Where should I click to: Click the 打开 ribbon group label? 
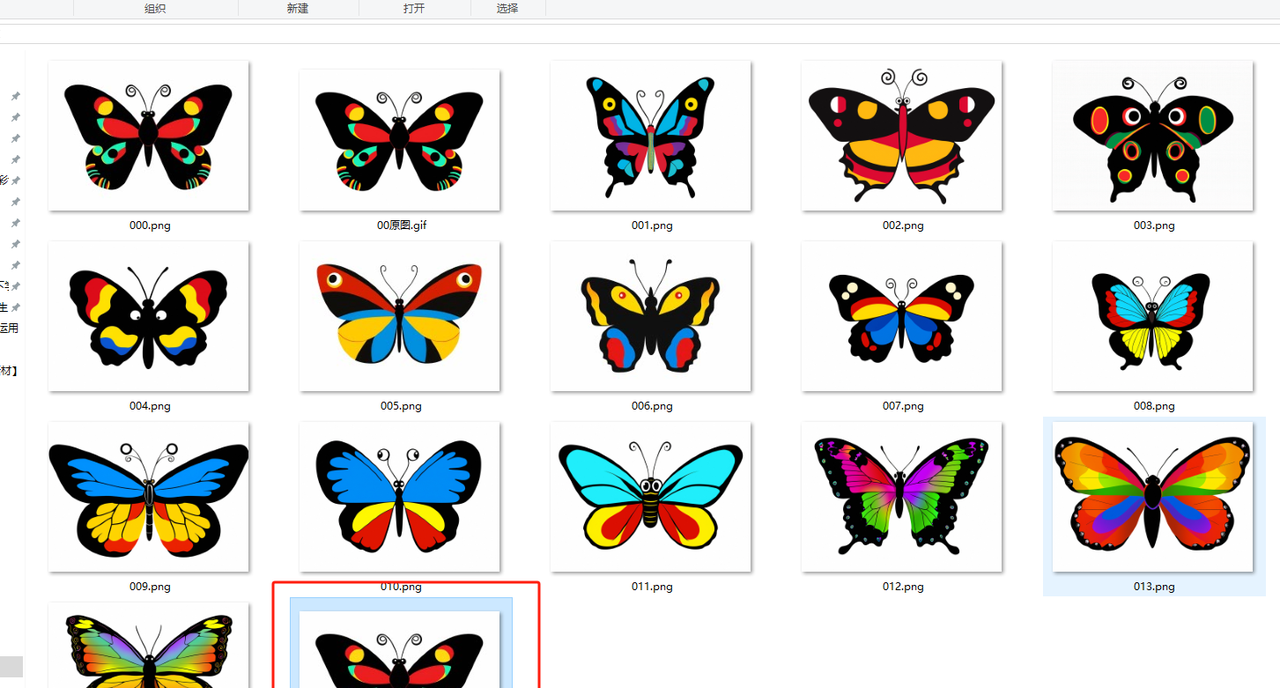[414, 8]
